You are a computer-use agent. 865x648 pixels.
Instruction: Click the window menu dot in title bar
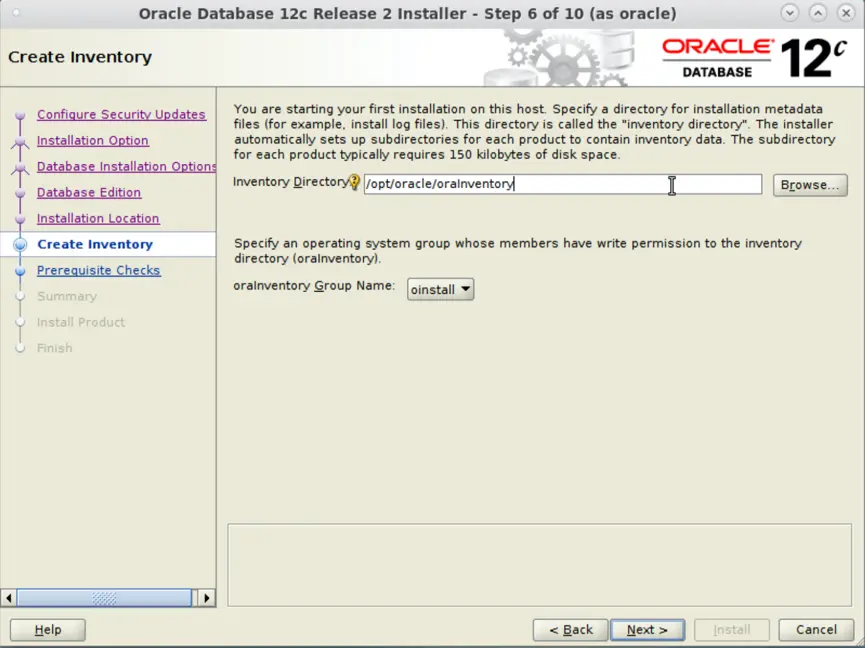[16, 12]
